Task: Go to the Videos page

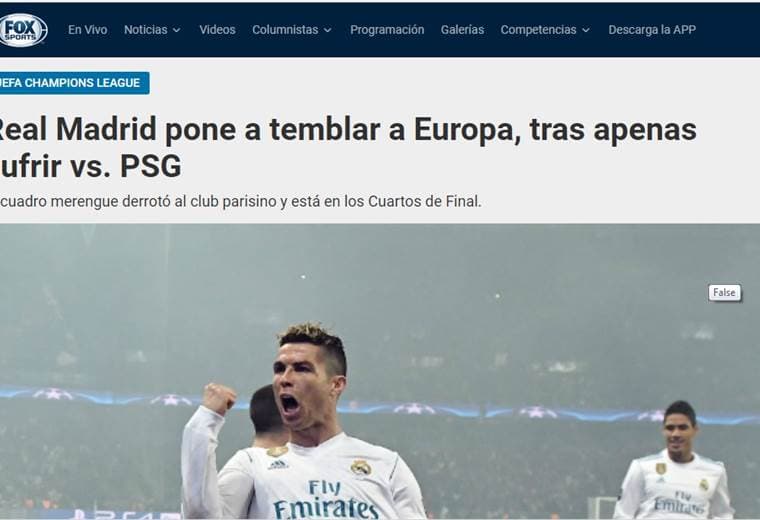Action: tap(217, 30)
